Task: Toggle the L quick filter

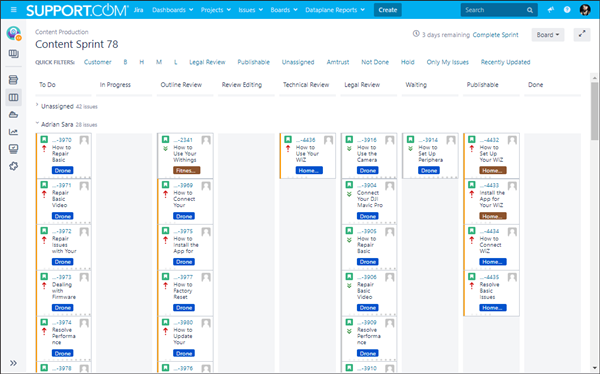Action: [176, 62]
